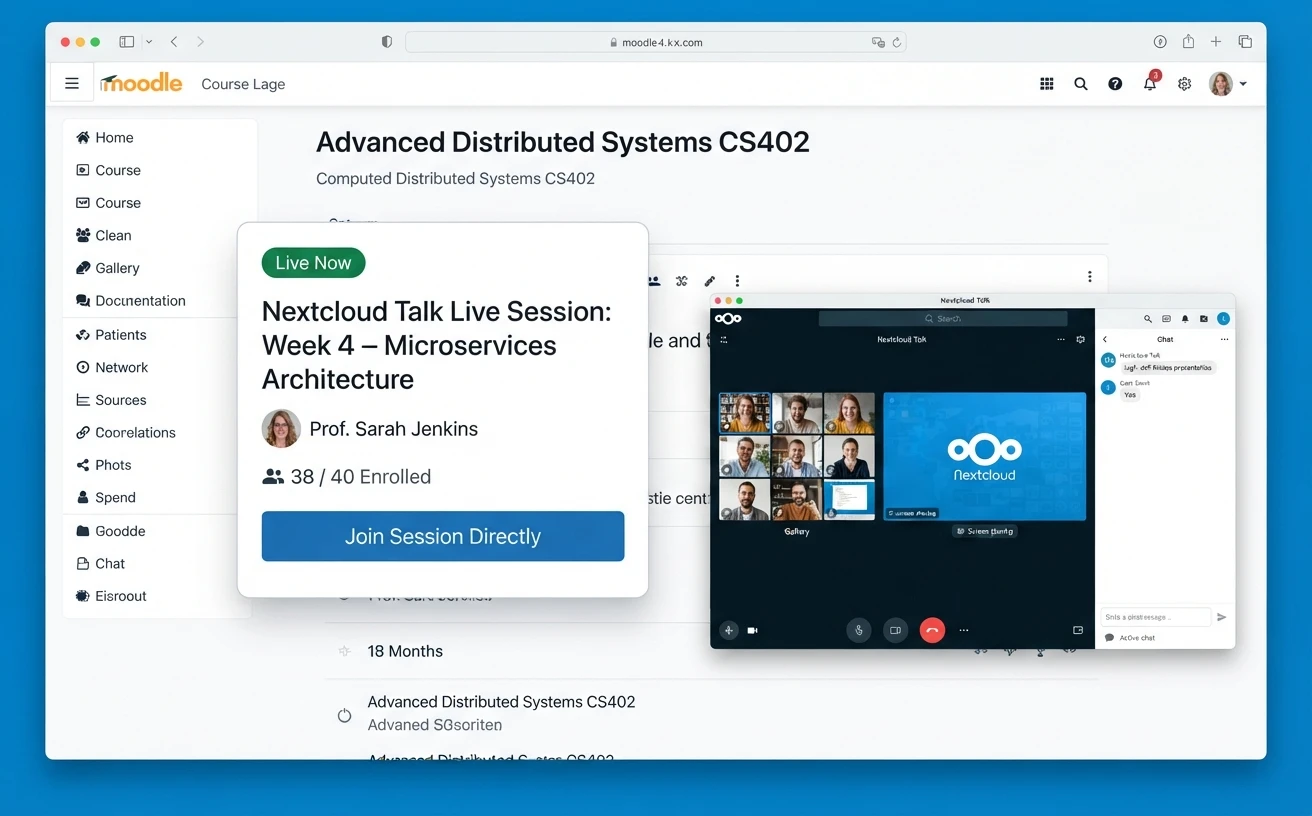Open the hamburger navigation menu in Moodle
This screenshot has width=1312, height=816.
[72, 83]
